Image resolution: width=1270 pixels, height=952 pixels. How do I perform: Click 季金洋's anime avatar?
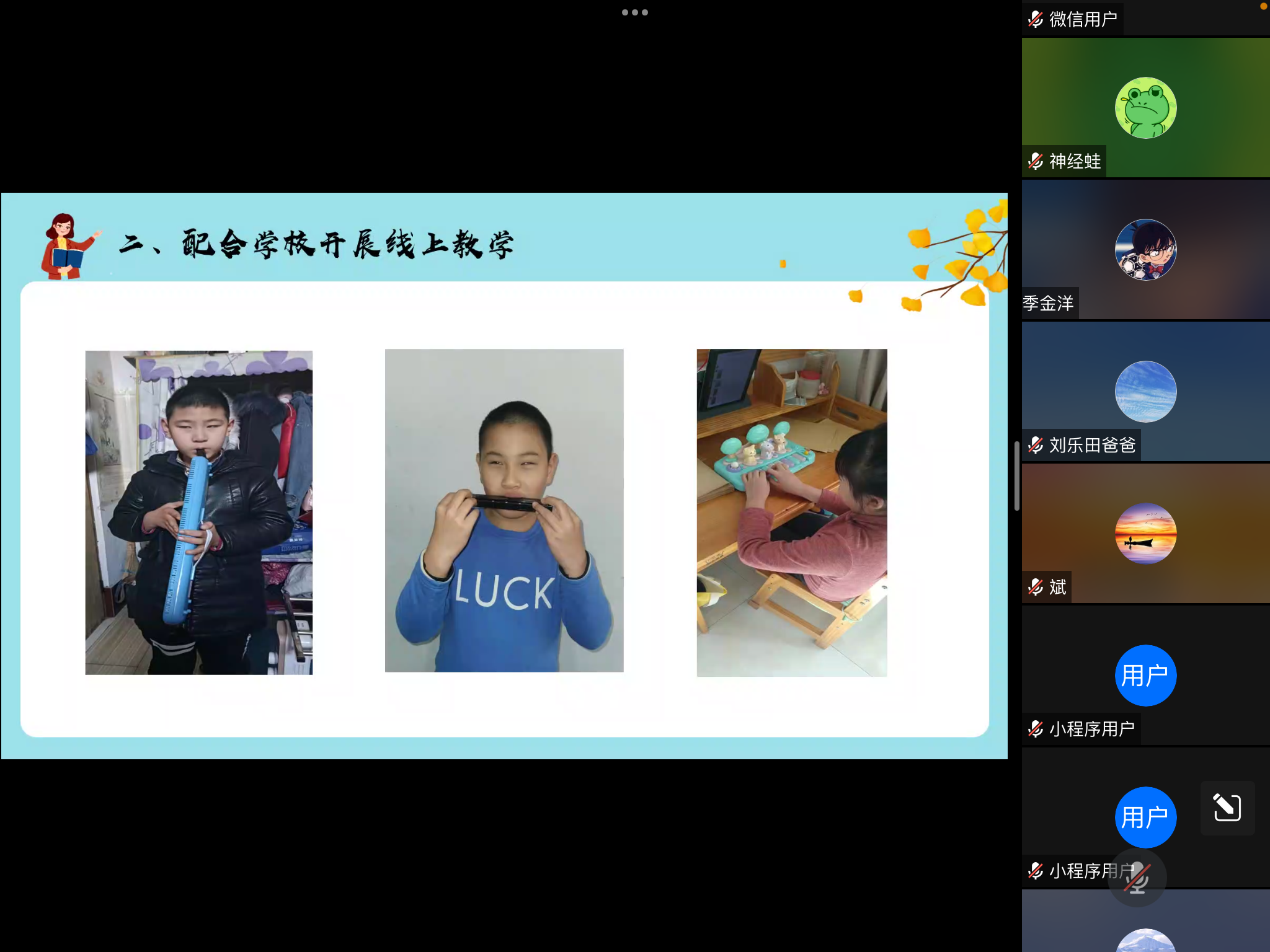[1145, 250]
